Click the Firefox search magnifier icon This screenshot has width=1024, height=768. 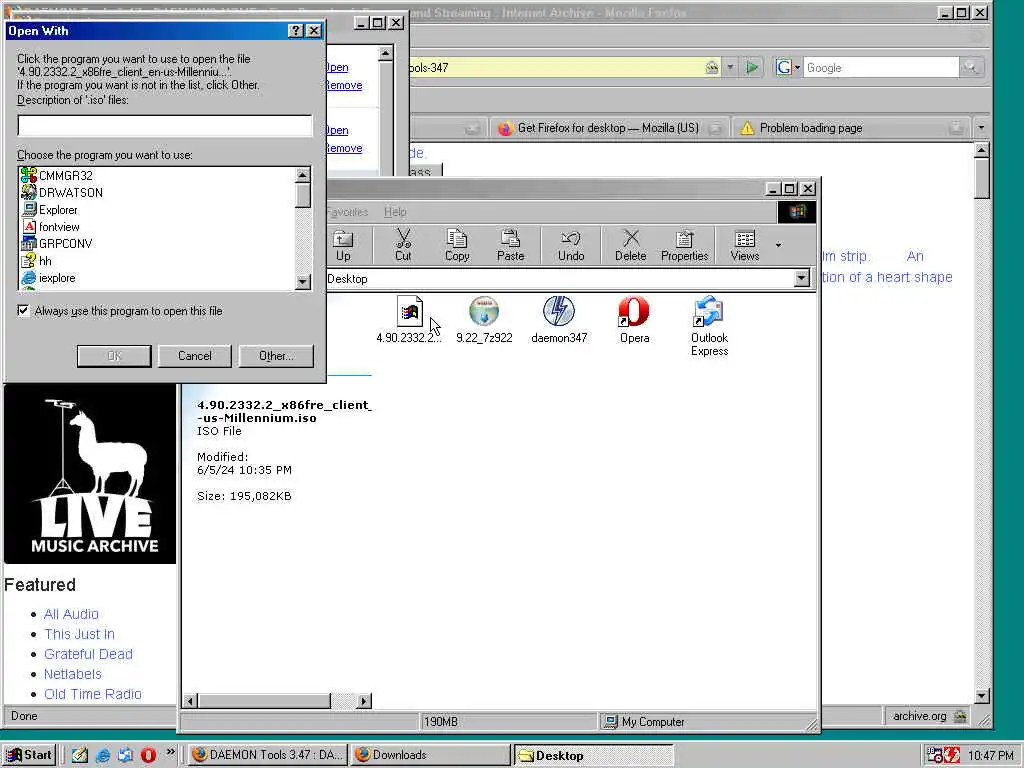(970, 67)
